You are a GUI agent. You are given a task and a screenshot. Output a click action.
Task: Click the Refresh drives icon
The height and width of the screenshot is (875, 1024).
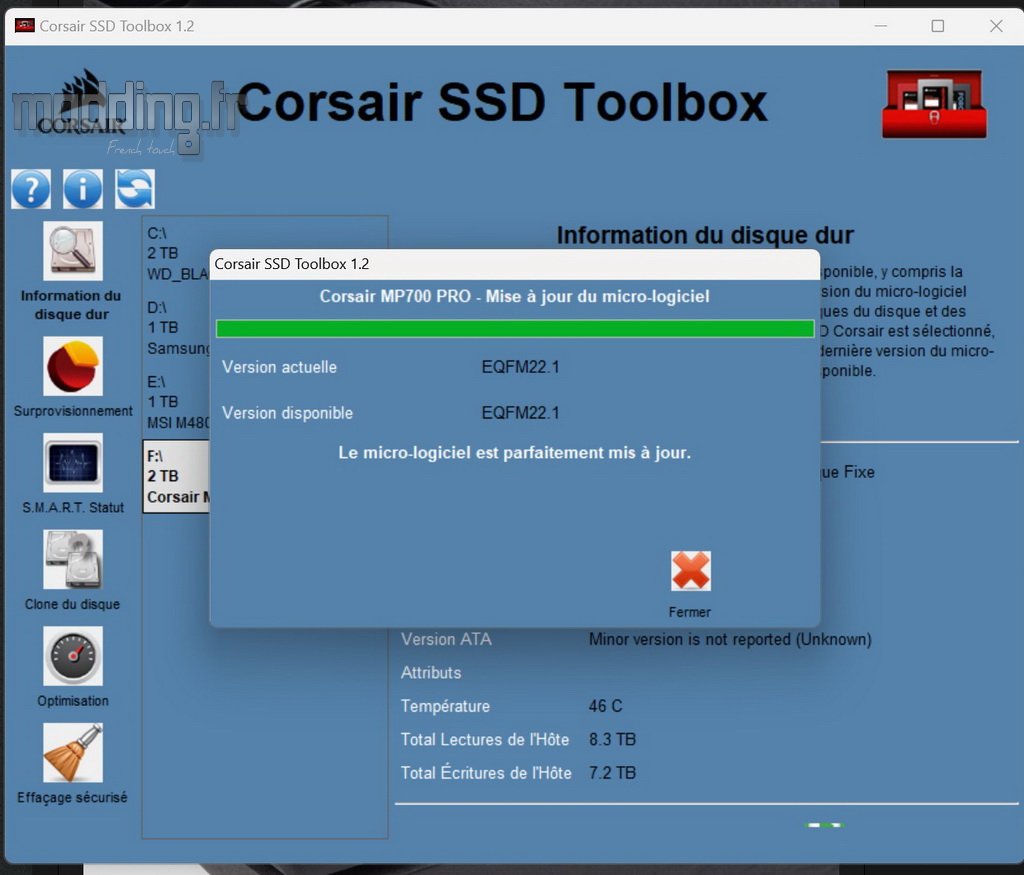click(x=135, y=189)
